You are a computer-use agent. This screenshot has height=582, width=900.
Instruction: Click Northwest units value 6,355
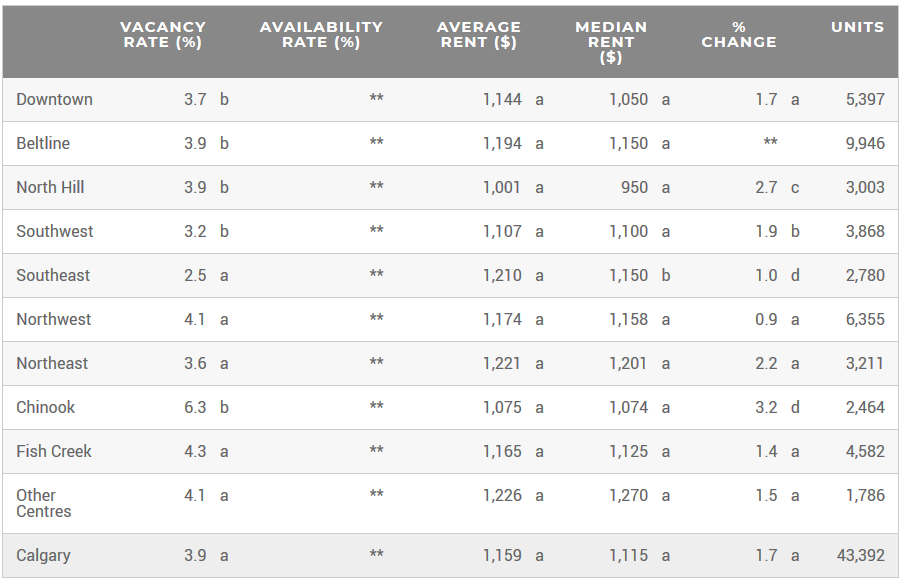pos(865,319)
